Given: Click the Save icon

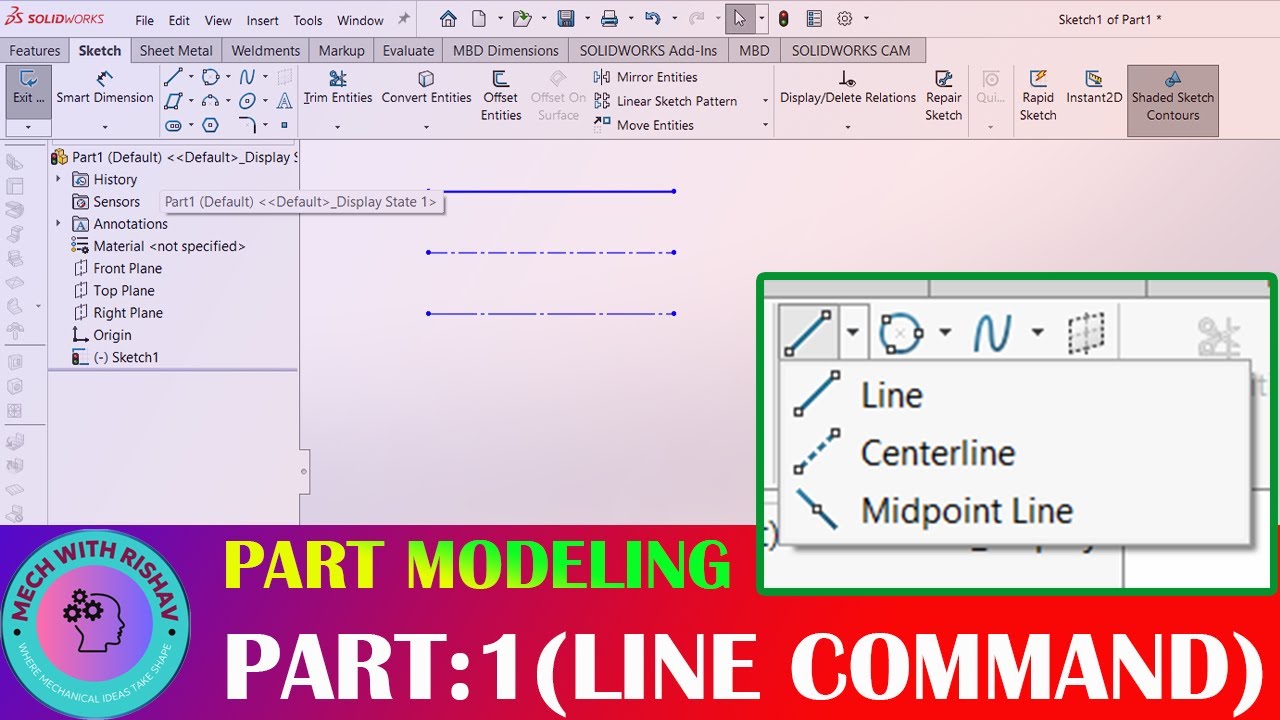Looking at the screenshot, I should (566, 18).
